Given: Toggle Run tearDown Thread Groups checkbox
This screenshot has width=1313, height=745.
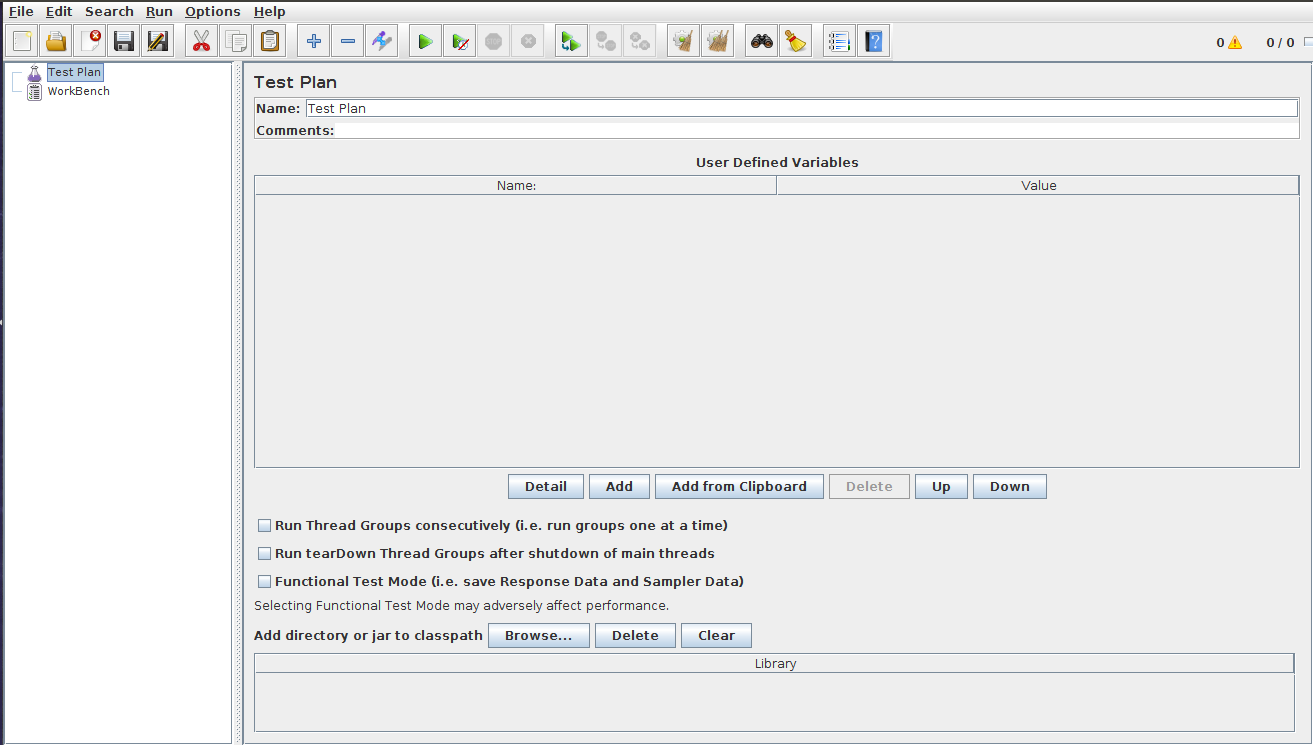Looking at the screenshot, I should click(x=265, y=553).
